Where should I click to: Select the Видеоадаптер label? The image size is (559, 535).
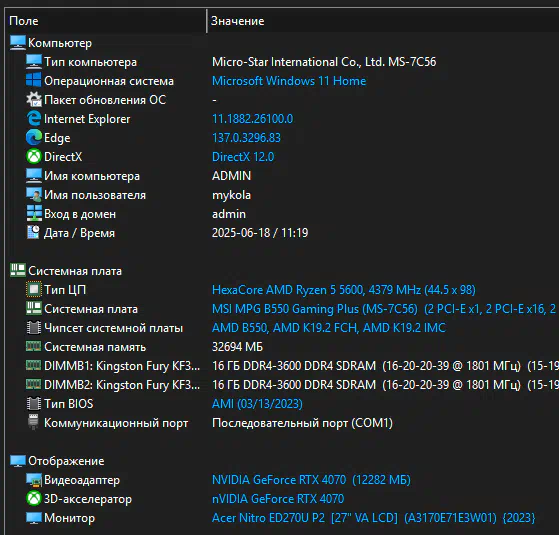coord(82,480)
